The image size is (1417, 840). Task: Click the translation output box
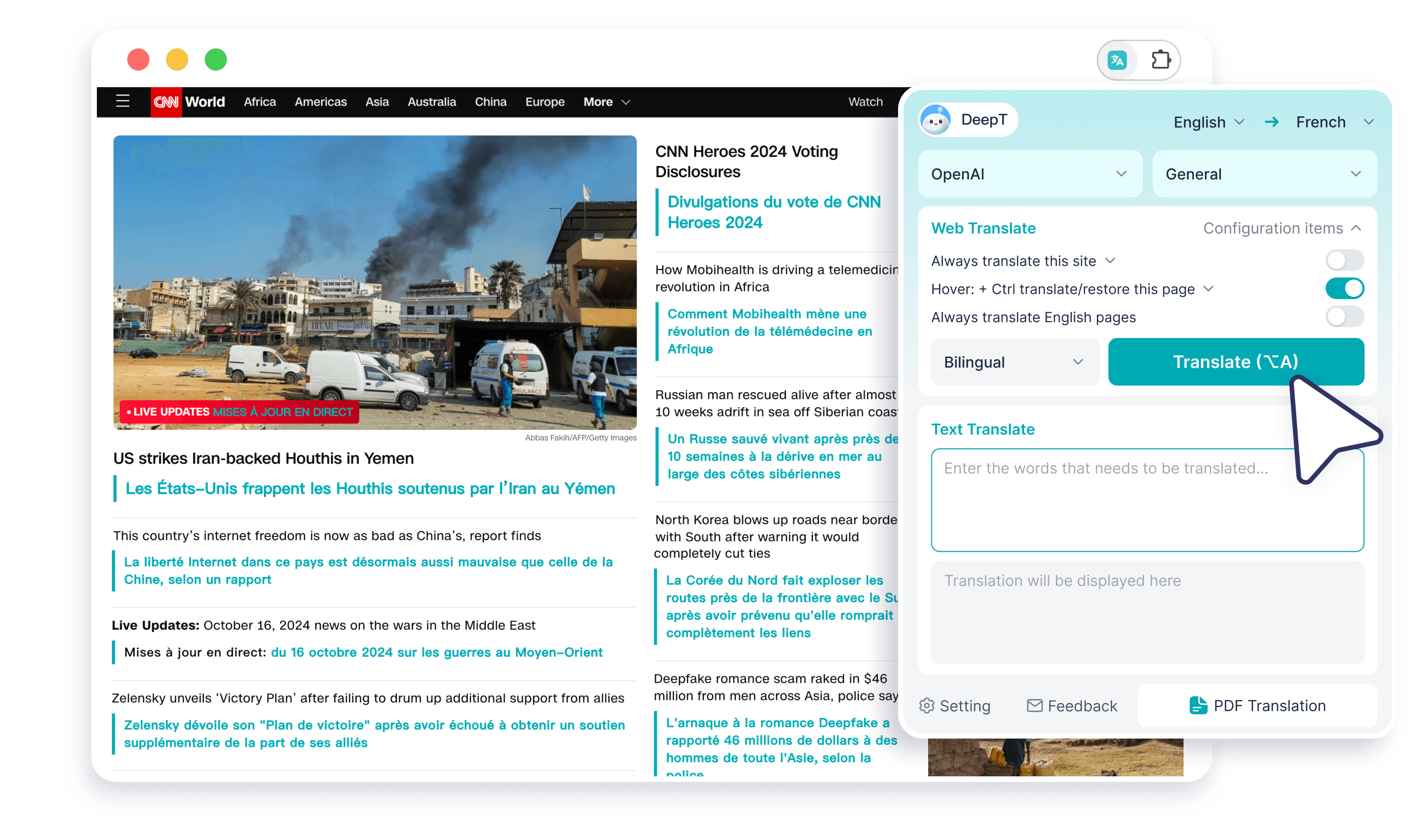pyautogui.click(x=1147, y=613)
